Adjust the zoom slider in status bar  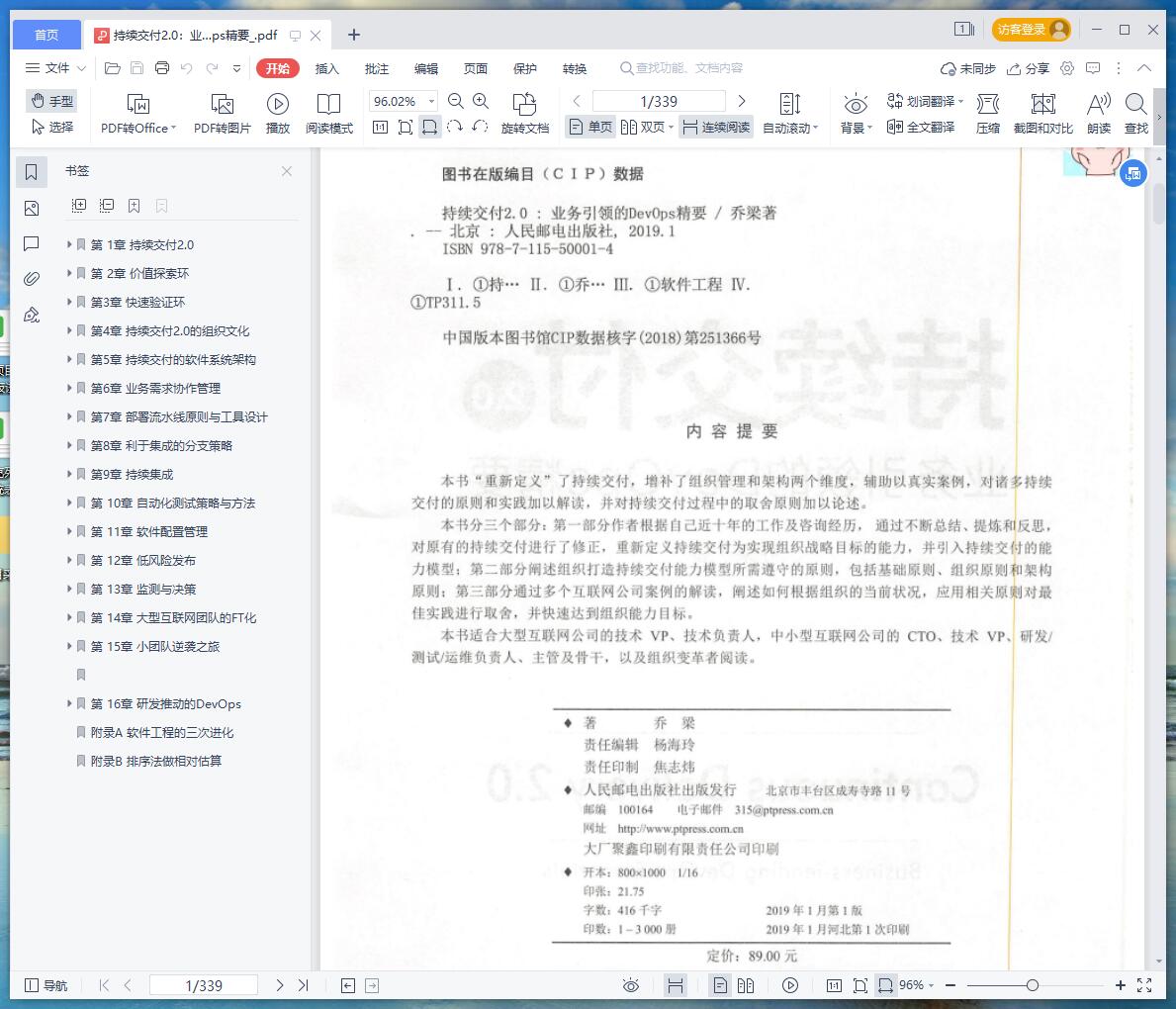pyautogui.click(x=1033, y=985)
